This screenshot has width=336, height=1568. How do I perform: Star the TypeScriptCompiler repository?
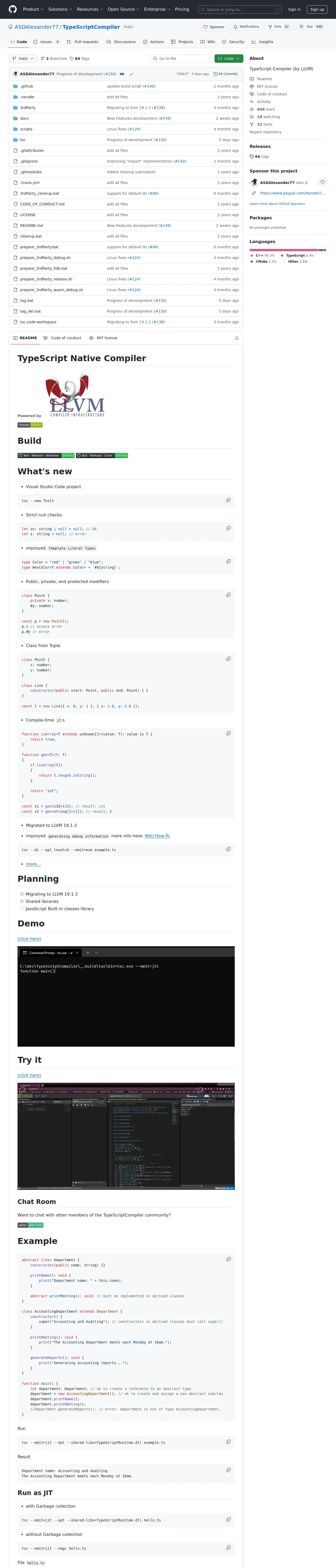(x=310, y=27)
